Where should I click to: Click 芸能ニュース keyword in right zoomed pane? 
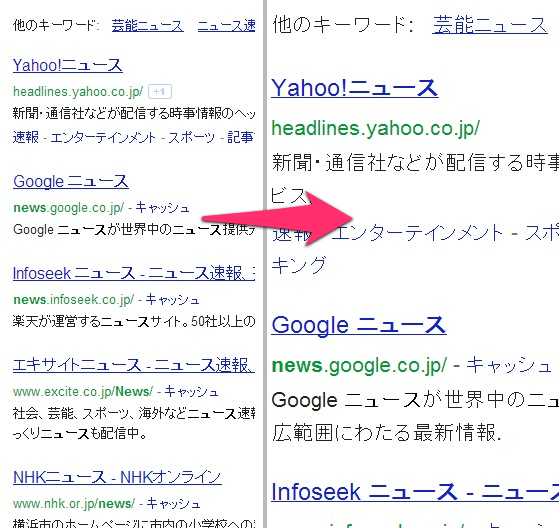tap(490, 25)
